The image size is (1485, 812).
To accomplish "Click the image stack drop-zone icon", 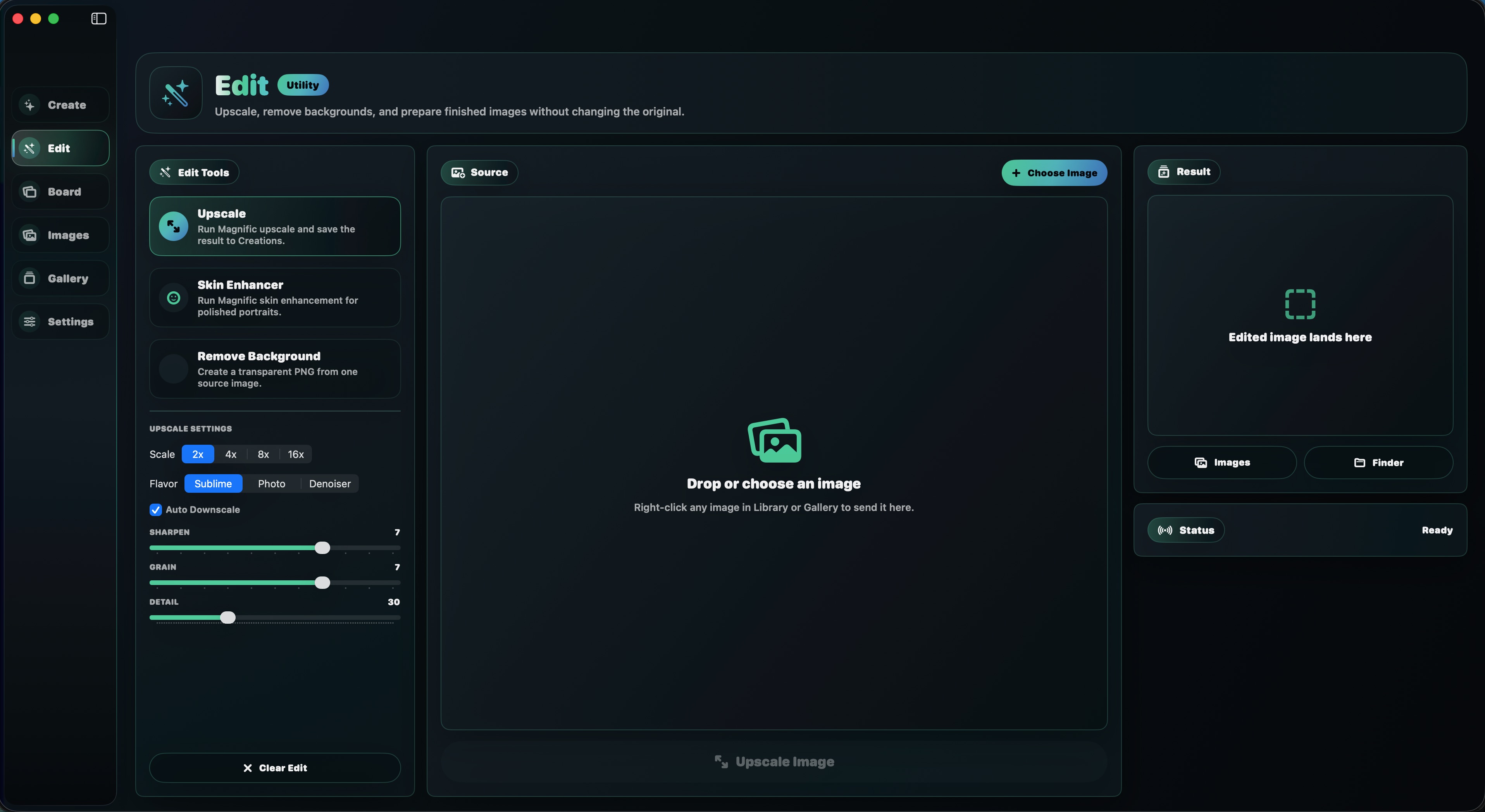I will 774,440.
